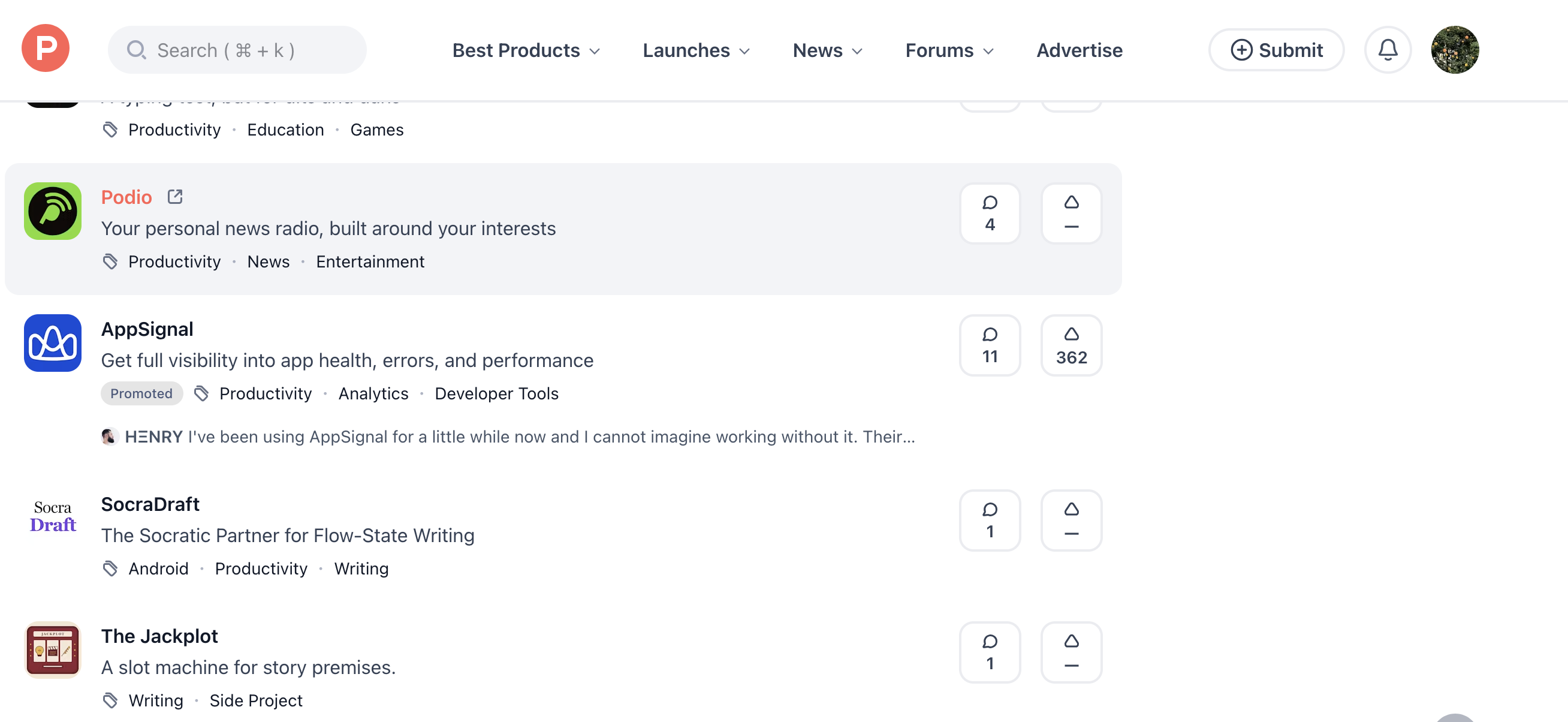Viewport: 1568px width, 722px height.
Task: Click the tag icon beside Education row
Action: click(x=110, y=130)
